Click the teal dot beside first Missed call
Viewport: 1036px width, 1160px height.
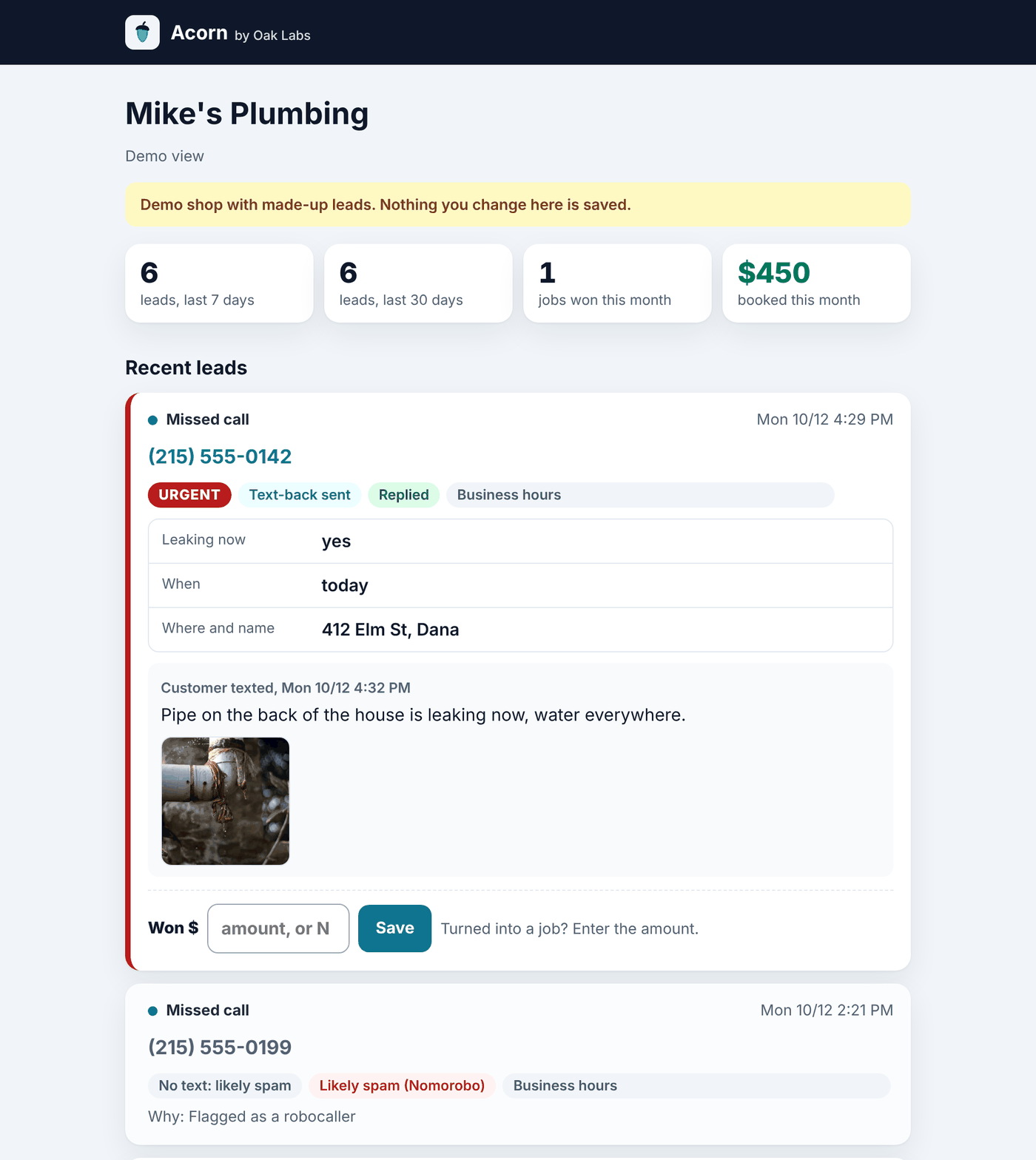(152, 420)
